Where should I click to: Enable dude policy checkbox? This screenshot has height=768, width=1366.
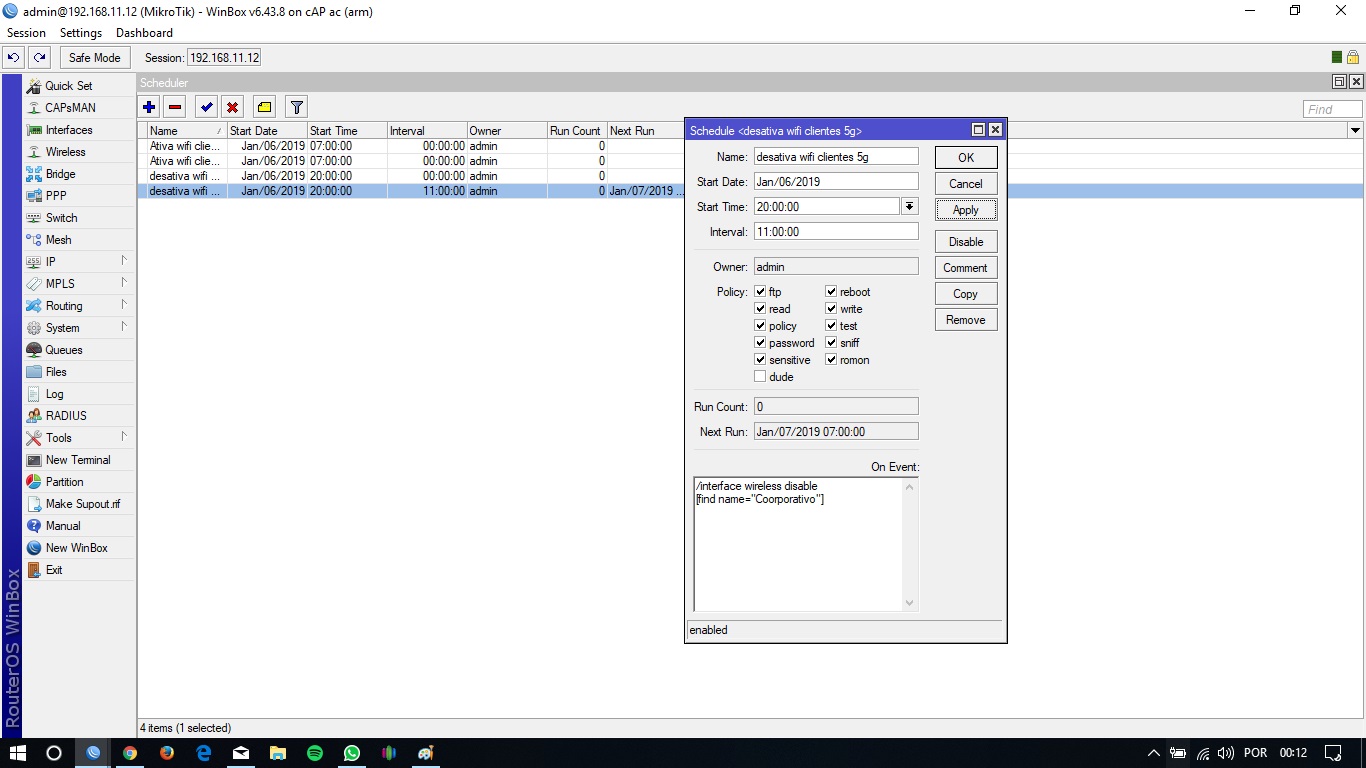tap(760, 377)
